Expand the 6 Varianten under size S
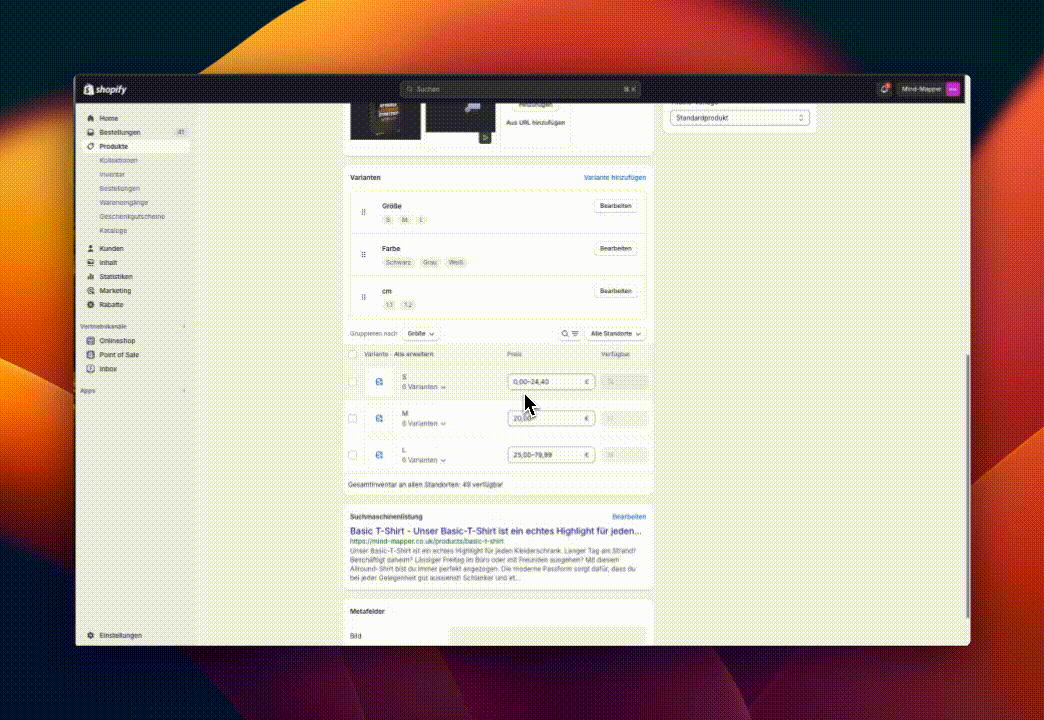Viewport: 1044px width, 720px height. 423,387
